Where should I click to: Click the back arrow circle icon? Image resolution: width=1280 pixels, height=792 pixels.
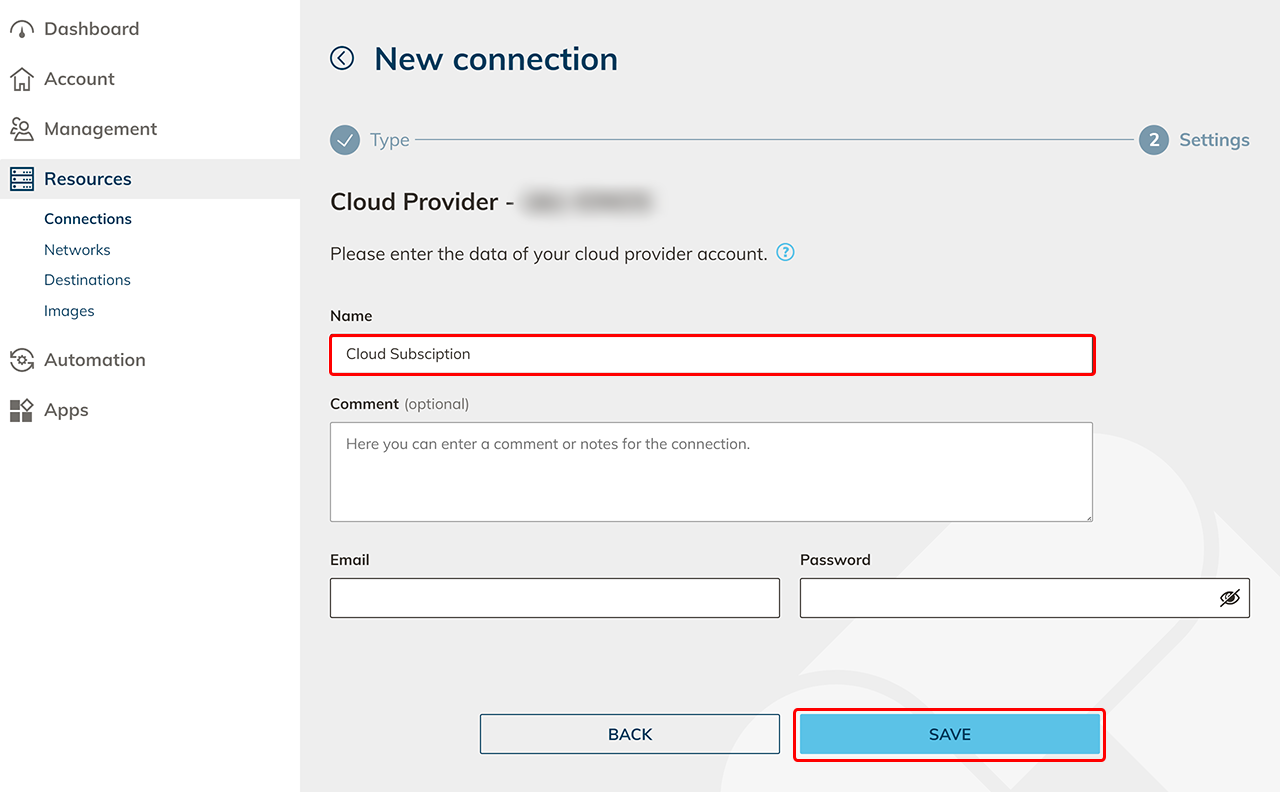(x=342, y=59)
